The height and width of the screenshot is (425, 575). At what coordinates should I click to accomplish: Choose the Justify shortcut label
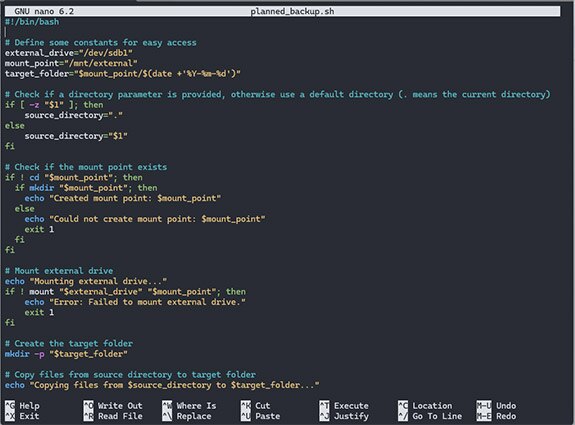point(351,416)
